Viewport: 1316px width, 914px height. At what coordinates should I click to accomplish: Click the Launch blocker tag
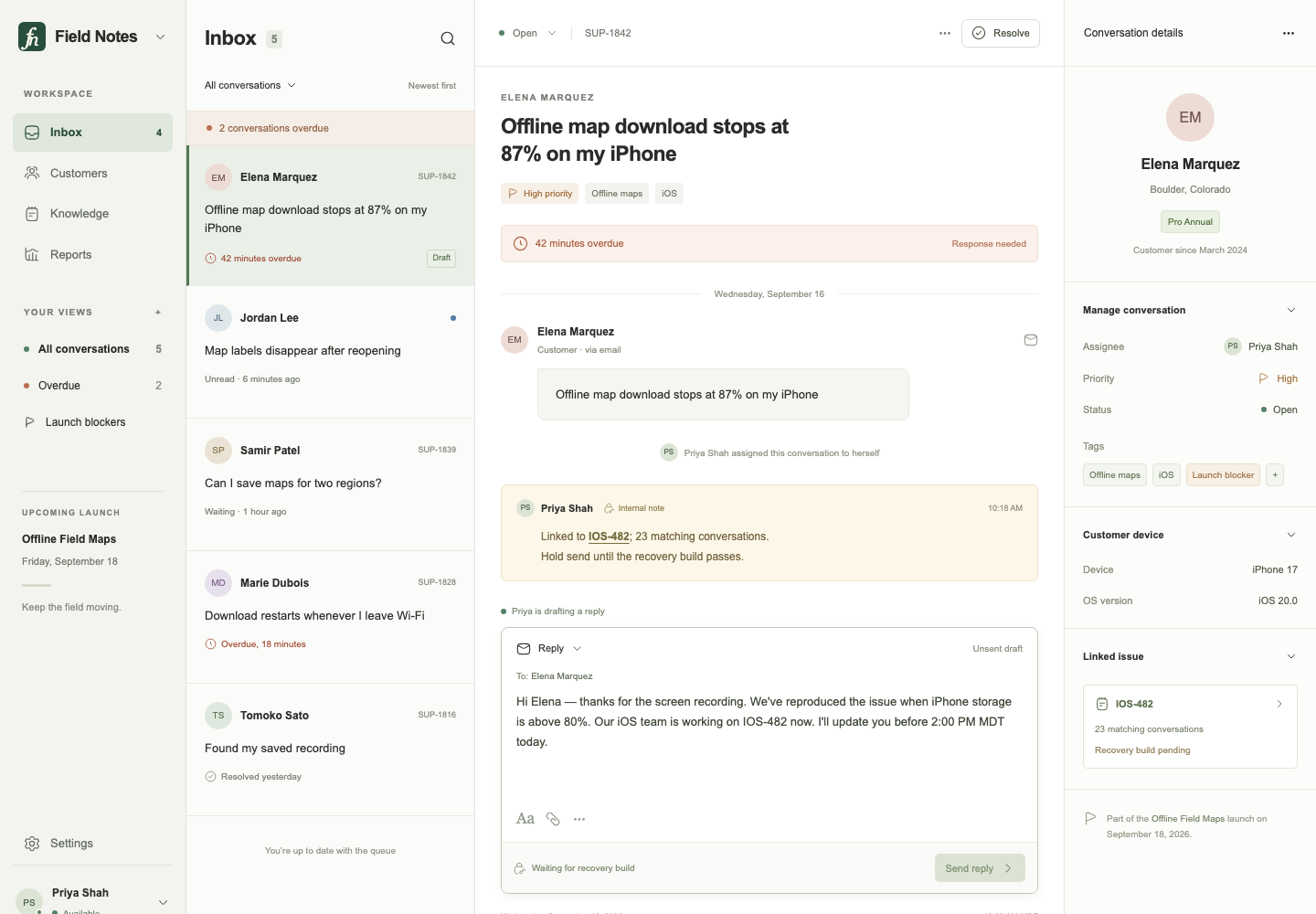point(1223,475)
